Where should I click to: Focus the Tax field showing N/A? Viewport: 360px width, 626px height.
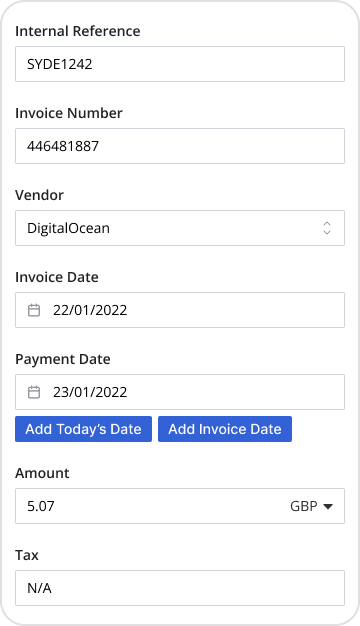(180, 588)
